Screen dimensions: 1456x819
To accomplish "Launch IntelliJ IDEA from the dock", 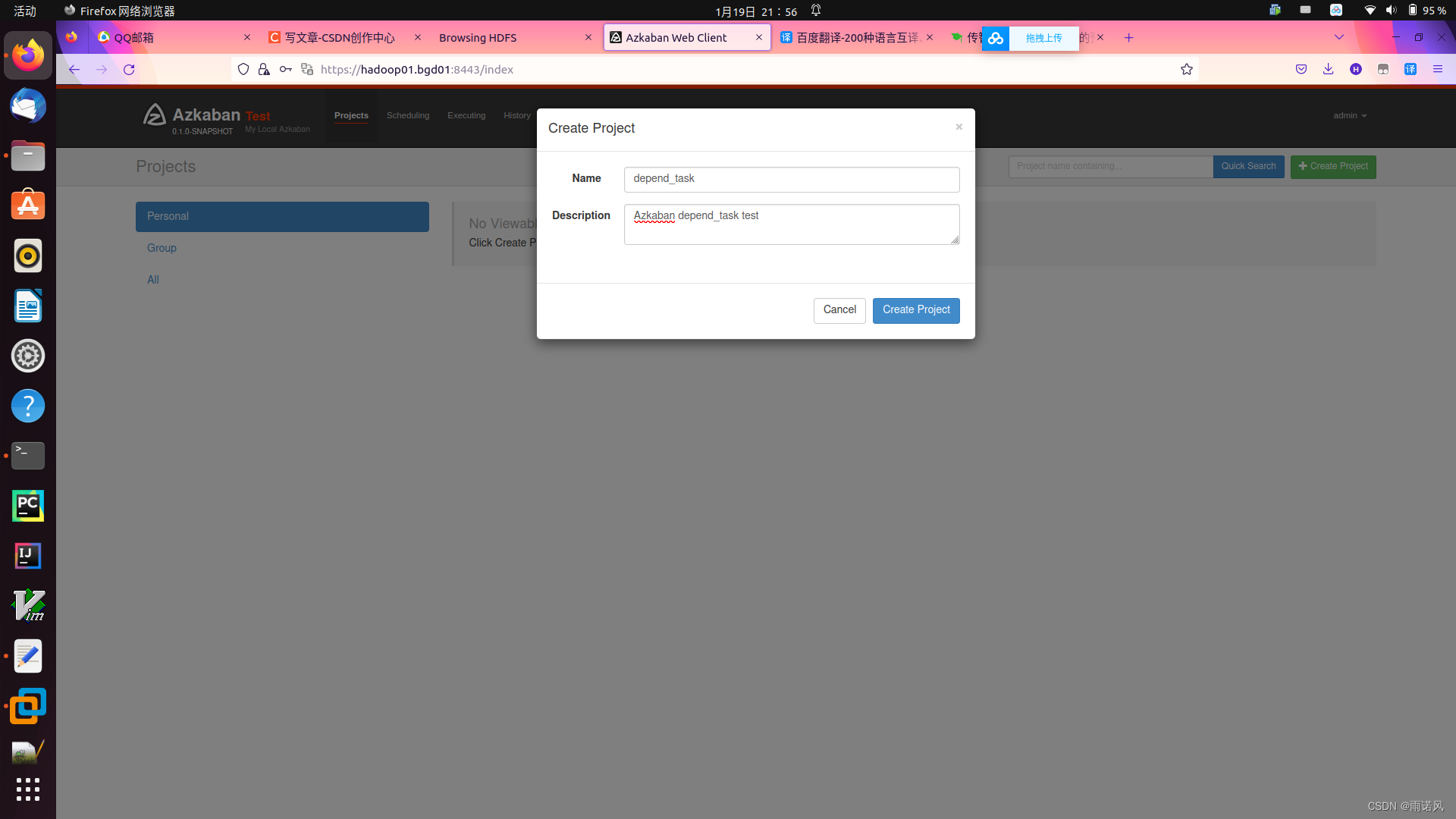I will pyautogui.click(x=28, y=556).
